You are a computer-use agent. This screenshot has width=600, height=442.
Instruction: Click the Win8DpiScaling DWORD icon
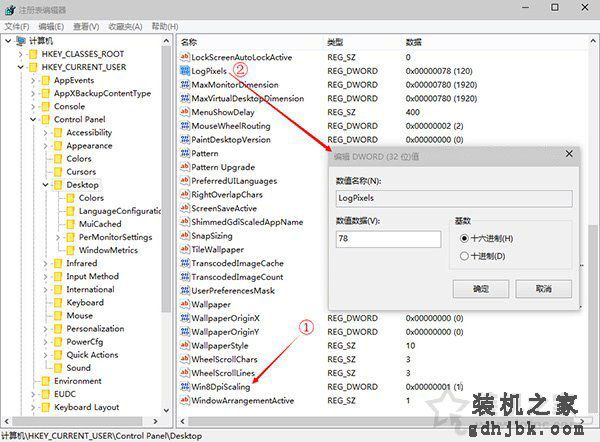[185, 387]
